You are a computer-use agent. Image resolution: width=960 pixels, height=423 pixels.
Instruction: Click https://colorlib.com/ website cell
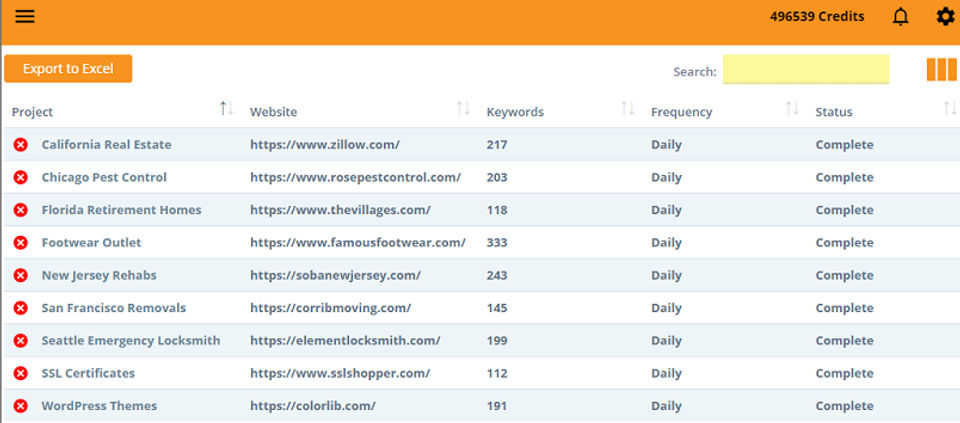click(313, 406)
